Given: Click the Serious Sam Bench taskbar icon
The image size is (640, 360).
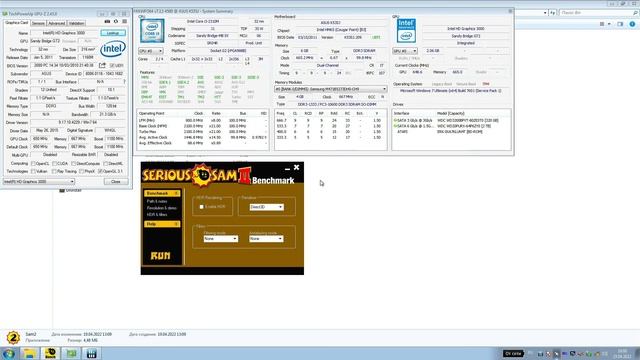Looking at the screenshot, I should coord(50,353).
